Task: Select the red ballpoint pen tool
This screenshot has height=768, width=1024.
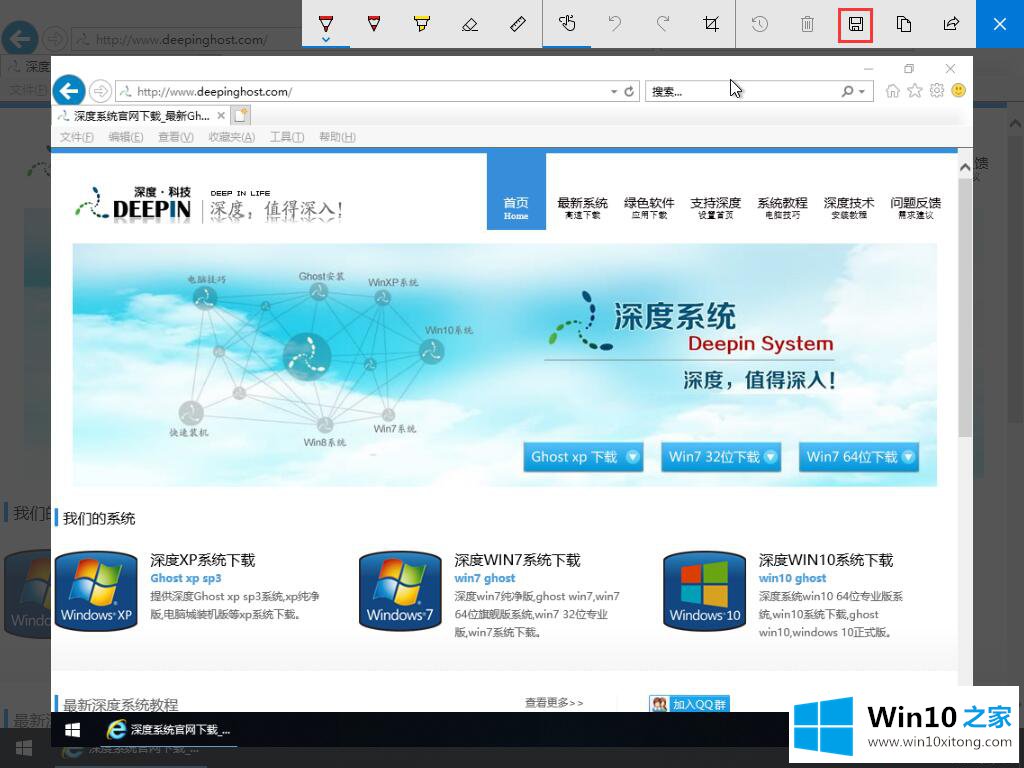Action: point(326,24)
